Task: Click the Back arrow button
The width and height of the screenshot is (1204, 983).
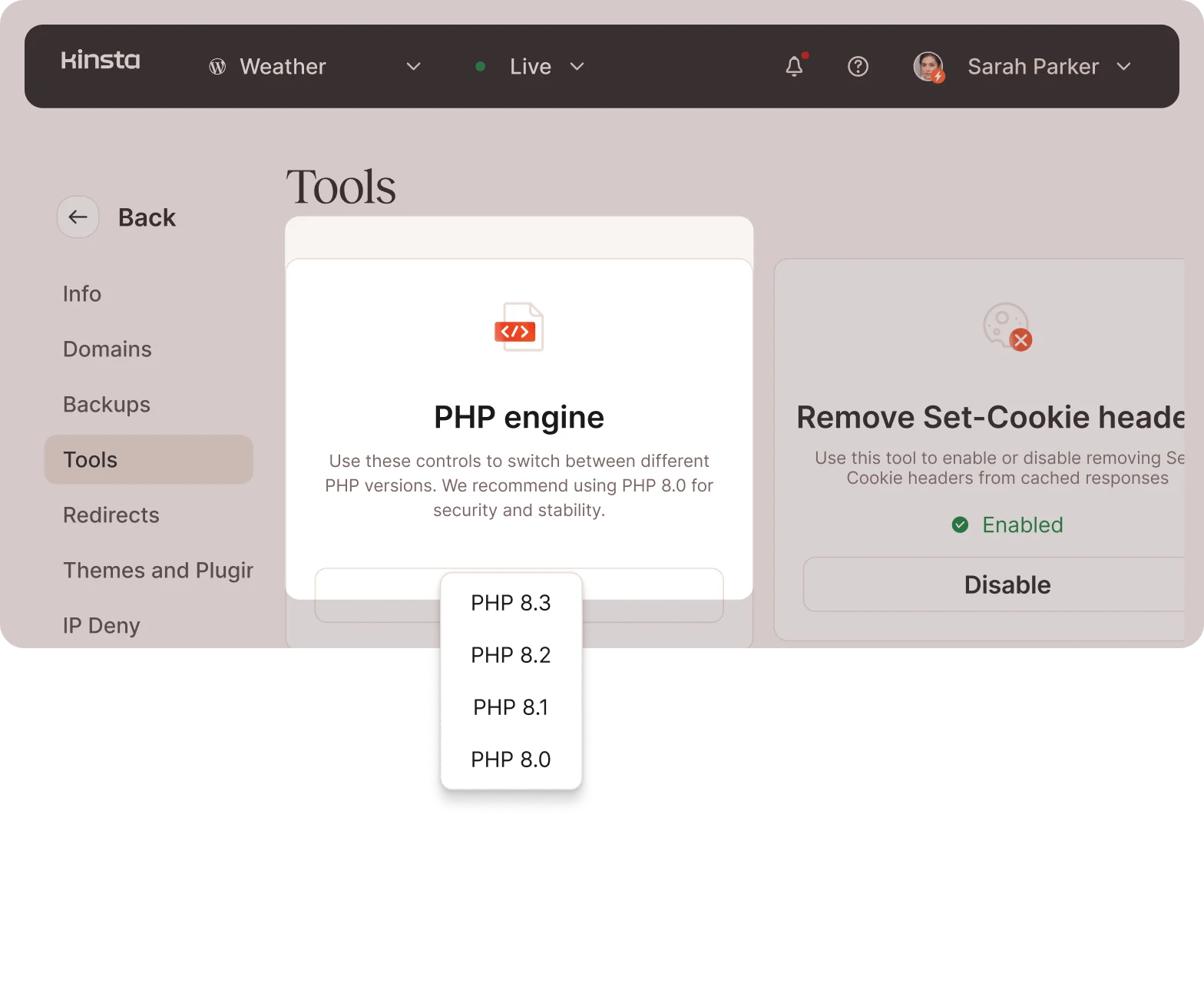Action: pyautogui.click(x=78, y=217)
